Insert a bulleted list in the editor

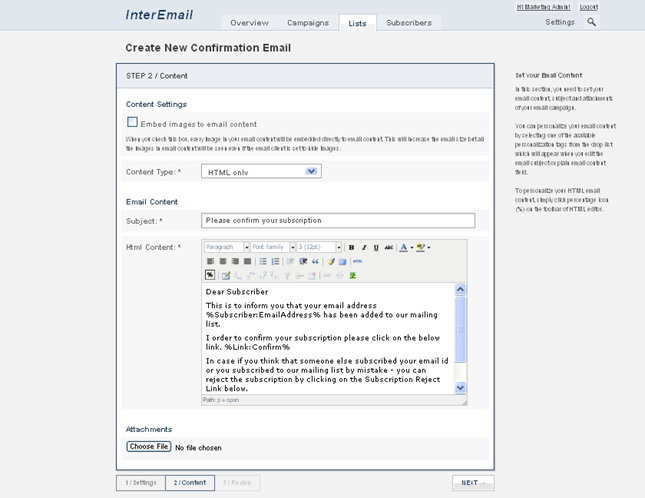pyautogui.click(x=263, y=261)
